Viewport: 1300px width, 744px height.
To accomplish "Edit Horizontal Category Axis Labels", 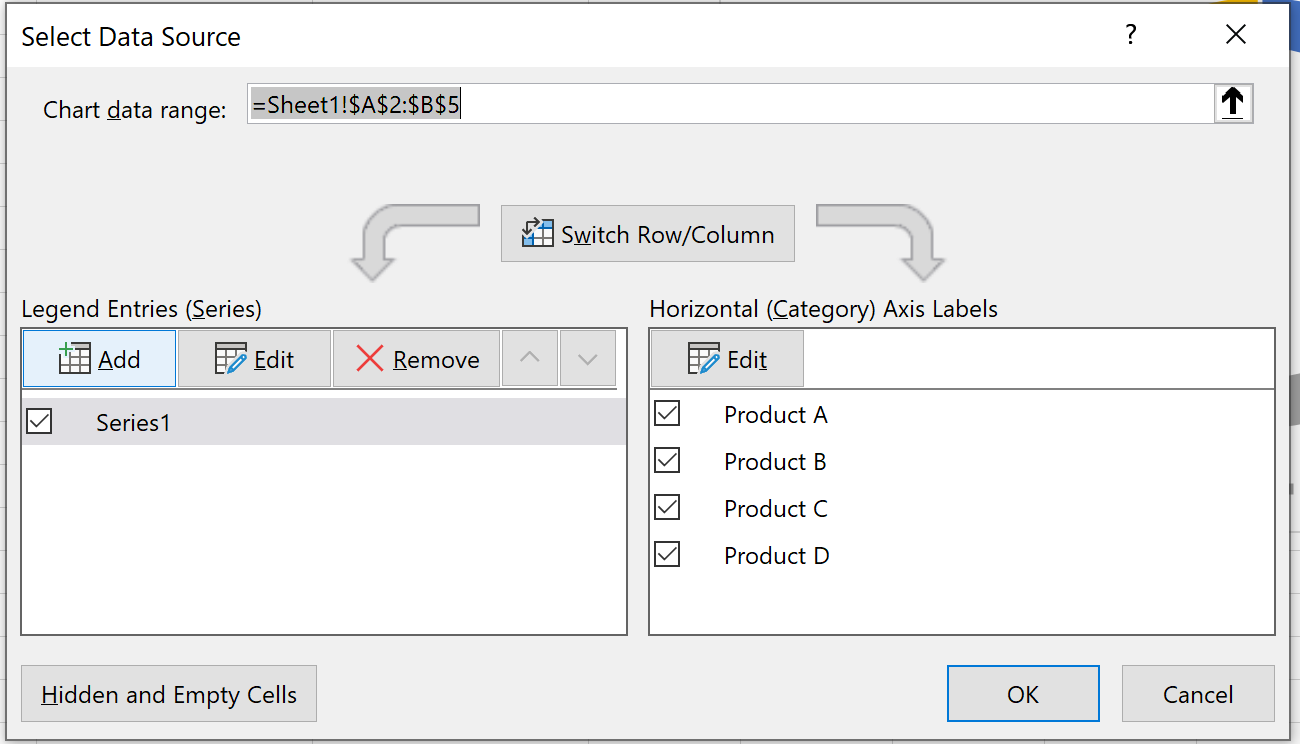I will pos(727,359).
